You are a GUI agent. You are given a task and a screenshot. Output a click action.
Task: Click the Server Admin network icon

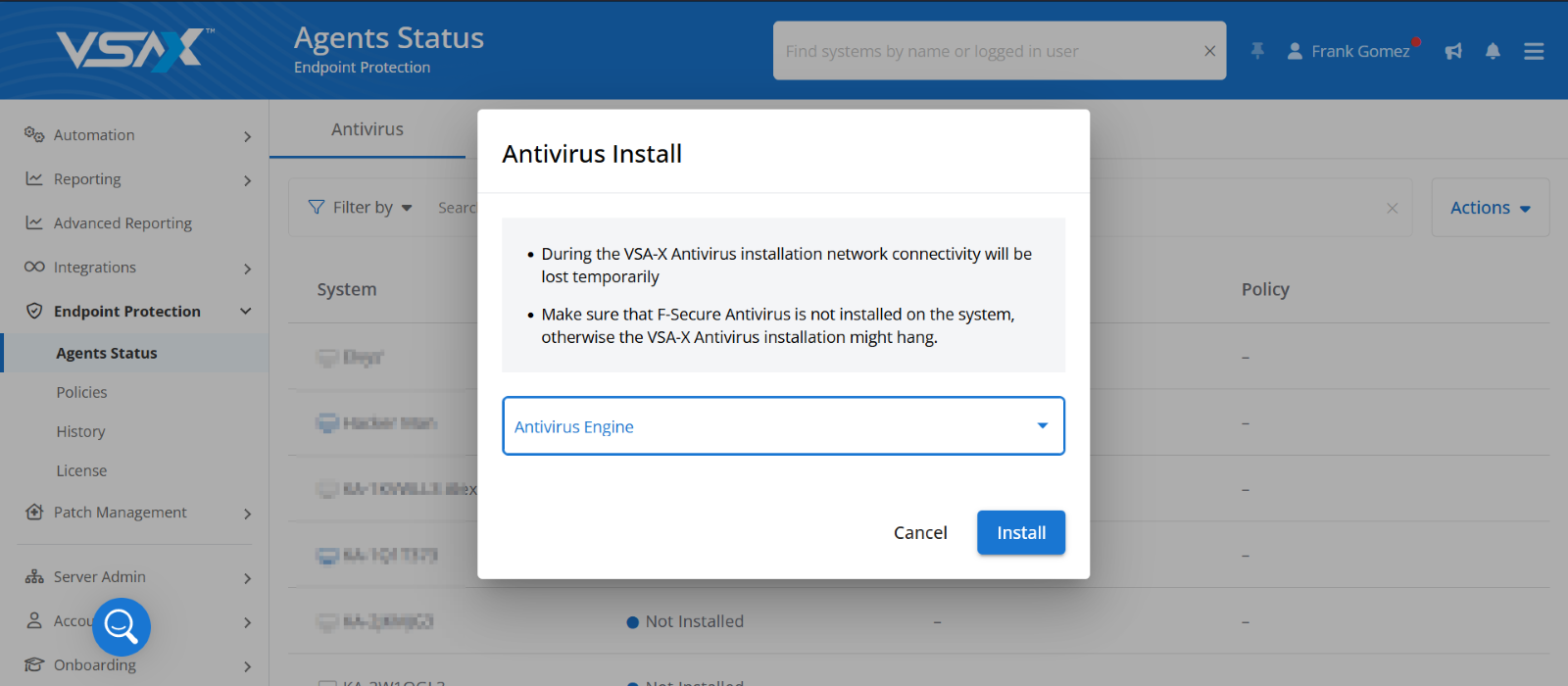(34, 576)
